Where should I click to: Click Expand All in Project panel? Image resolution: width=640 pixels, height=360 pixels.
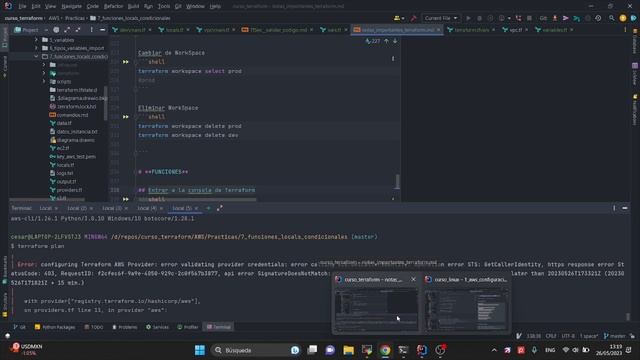click(x=67, y=30)
